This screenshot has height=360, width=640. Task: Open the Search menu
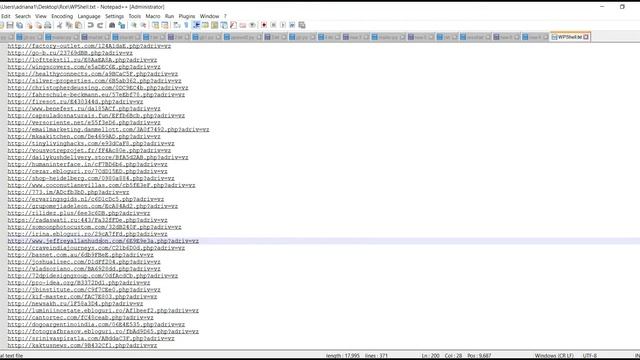23,16
